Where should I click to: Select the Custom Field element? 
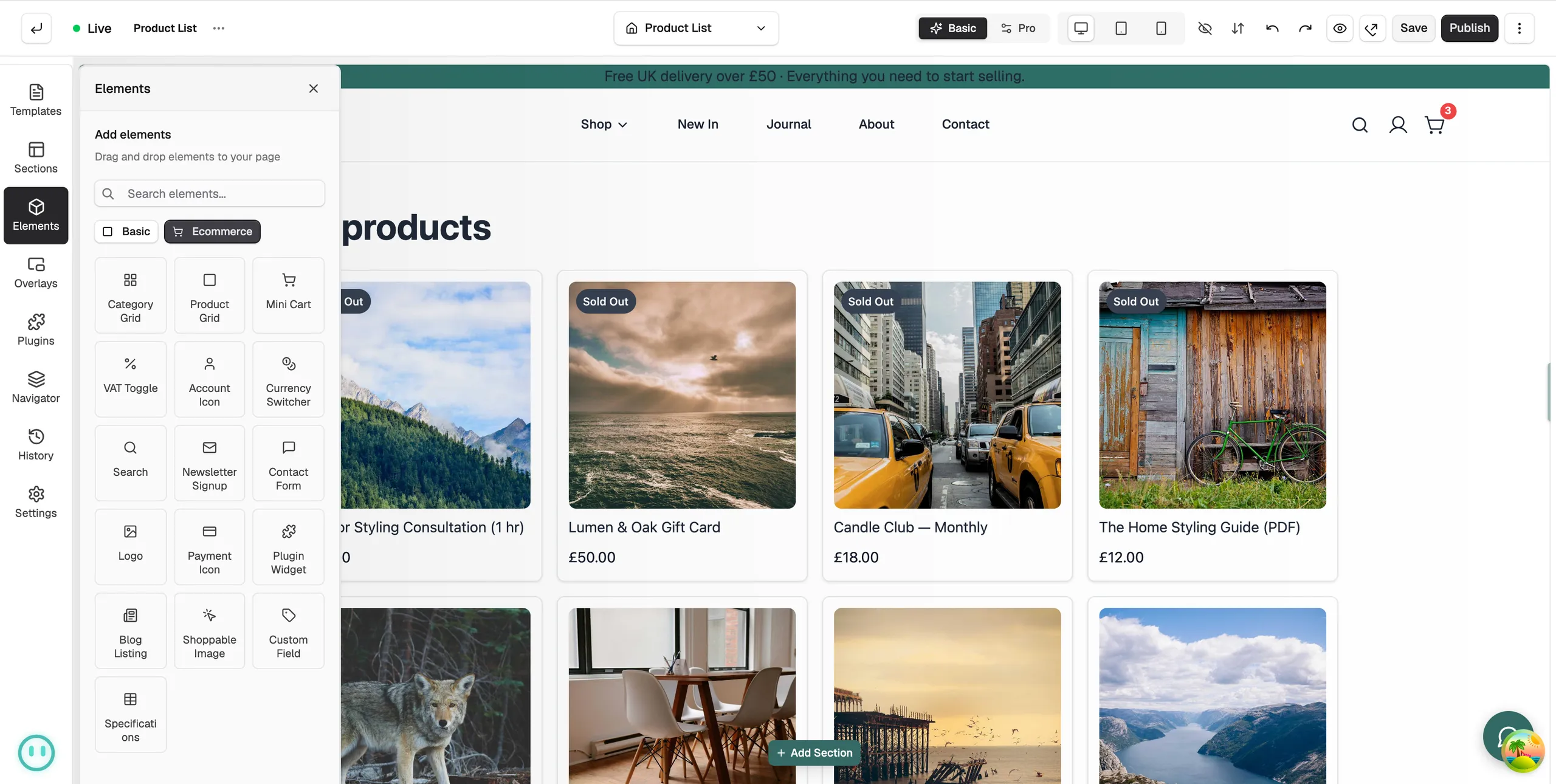point(288,631)
